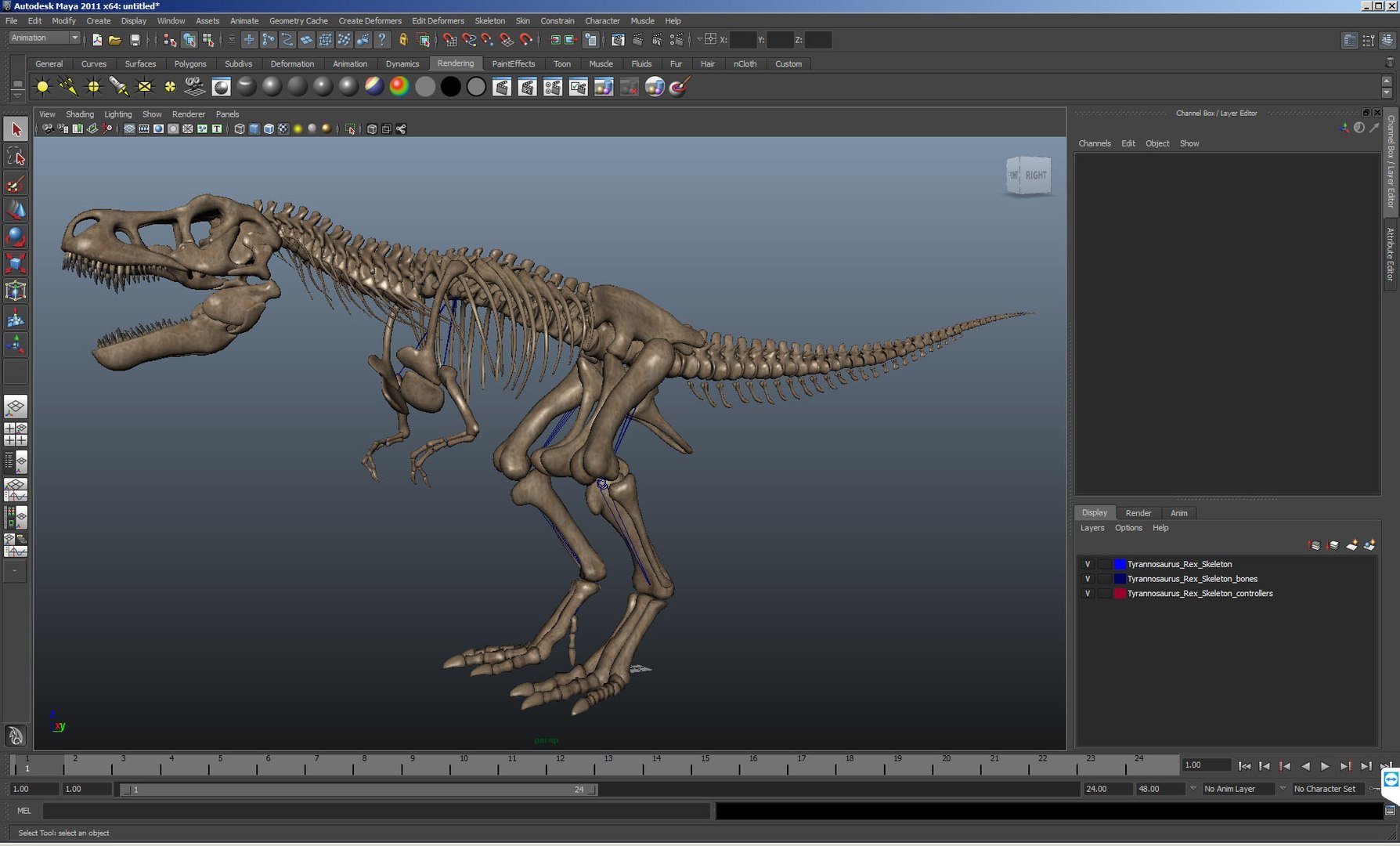Open the Skeleton menu
1400x846 pixels.
point(489,21)
